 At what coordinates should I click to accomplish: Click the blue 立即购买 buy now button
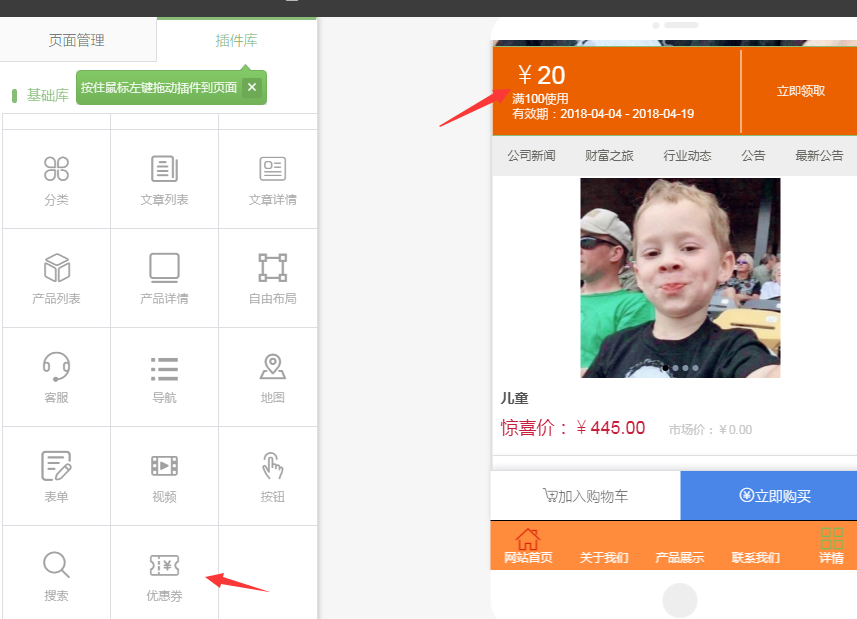(768, 496)
